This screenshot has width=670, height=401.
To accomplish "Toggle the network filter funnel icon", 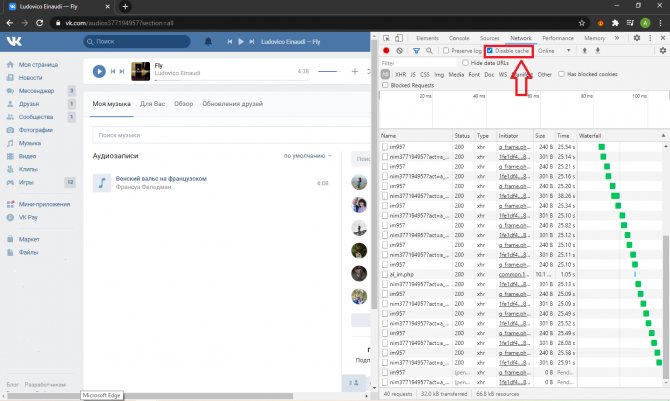I will pos(416,50).
